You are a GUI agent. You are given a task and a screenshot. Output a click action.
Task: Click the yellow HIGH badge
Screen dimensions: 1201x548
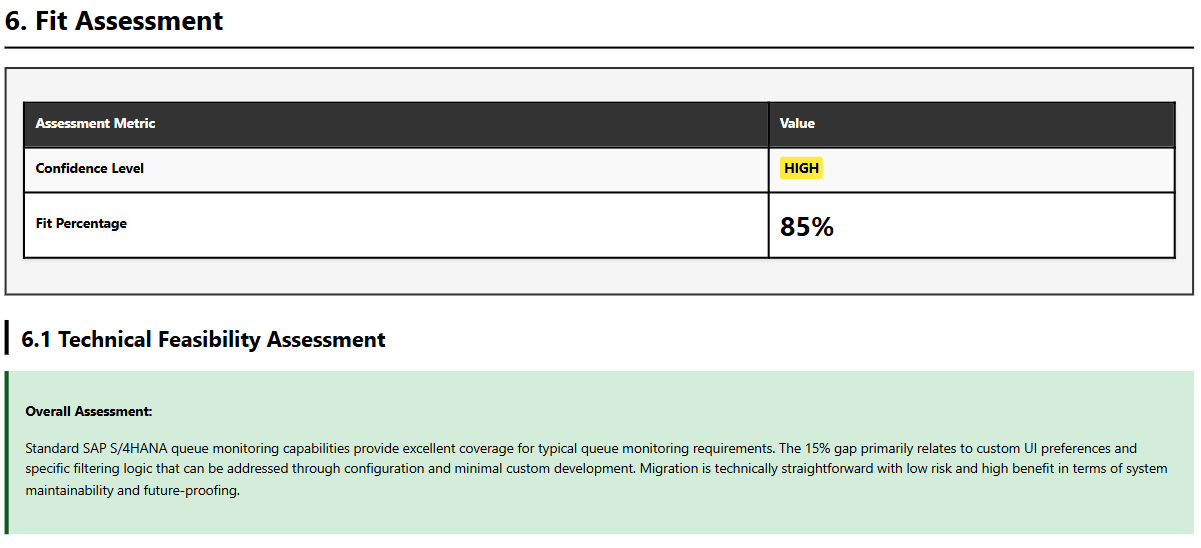click(x=801, y=169)
